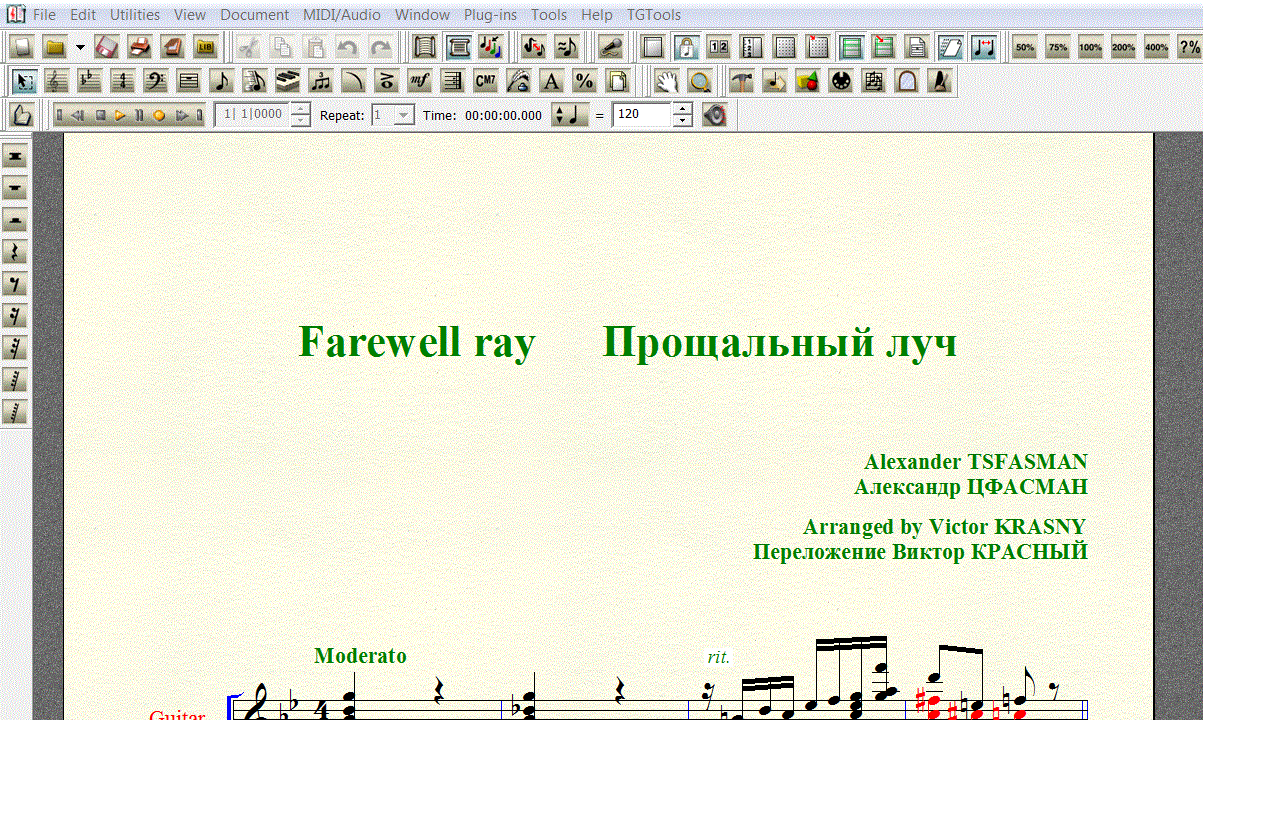Screen dimensions: 1274x817
Task: Click the Stop button in playback controls
Action: tap(100, 115)
